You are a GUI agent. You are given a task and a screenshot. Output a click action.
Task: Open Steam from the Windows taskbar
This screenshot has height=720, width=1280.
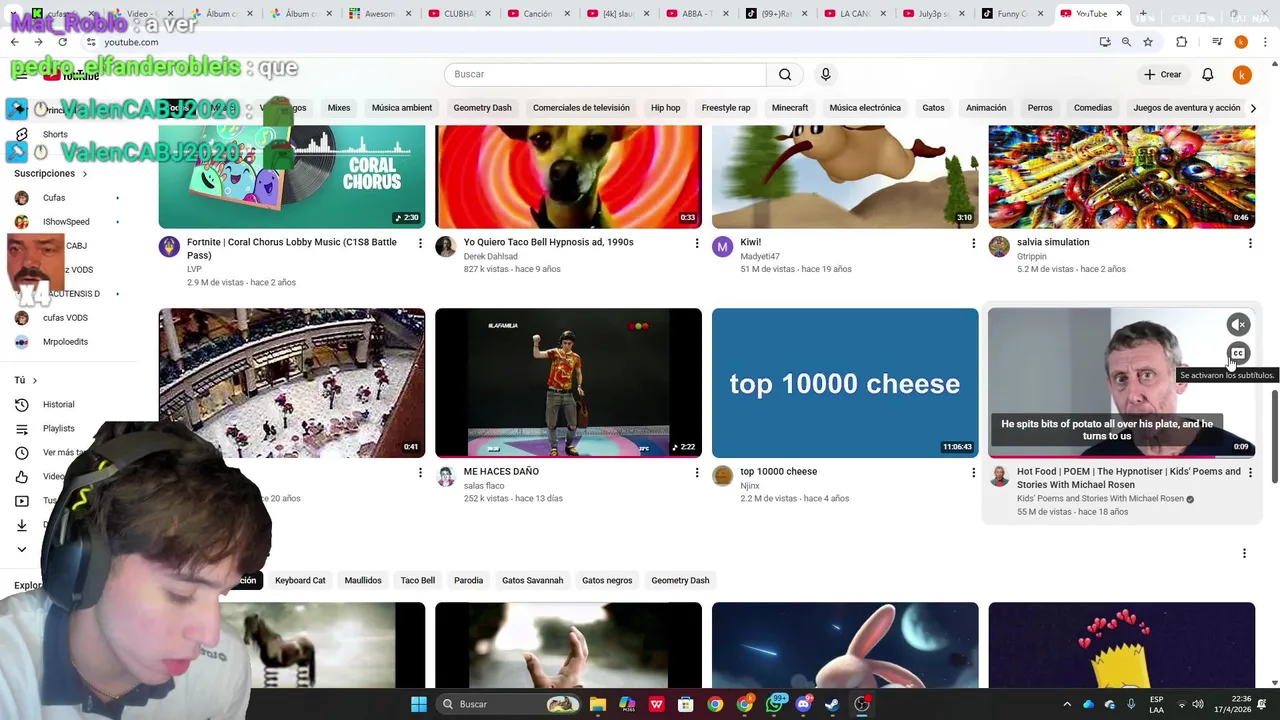tap(832, 704)
